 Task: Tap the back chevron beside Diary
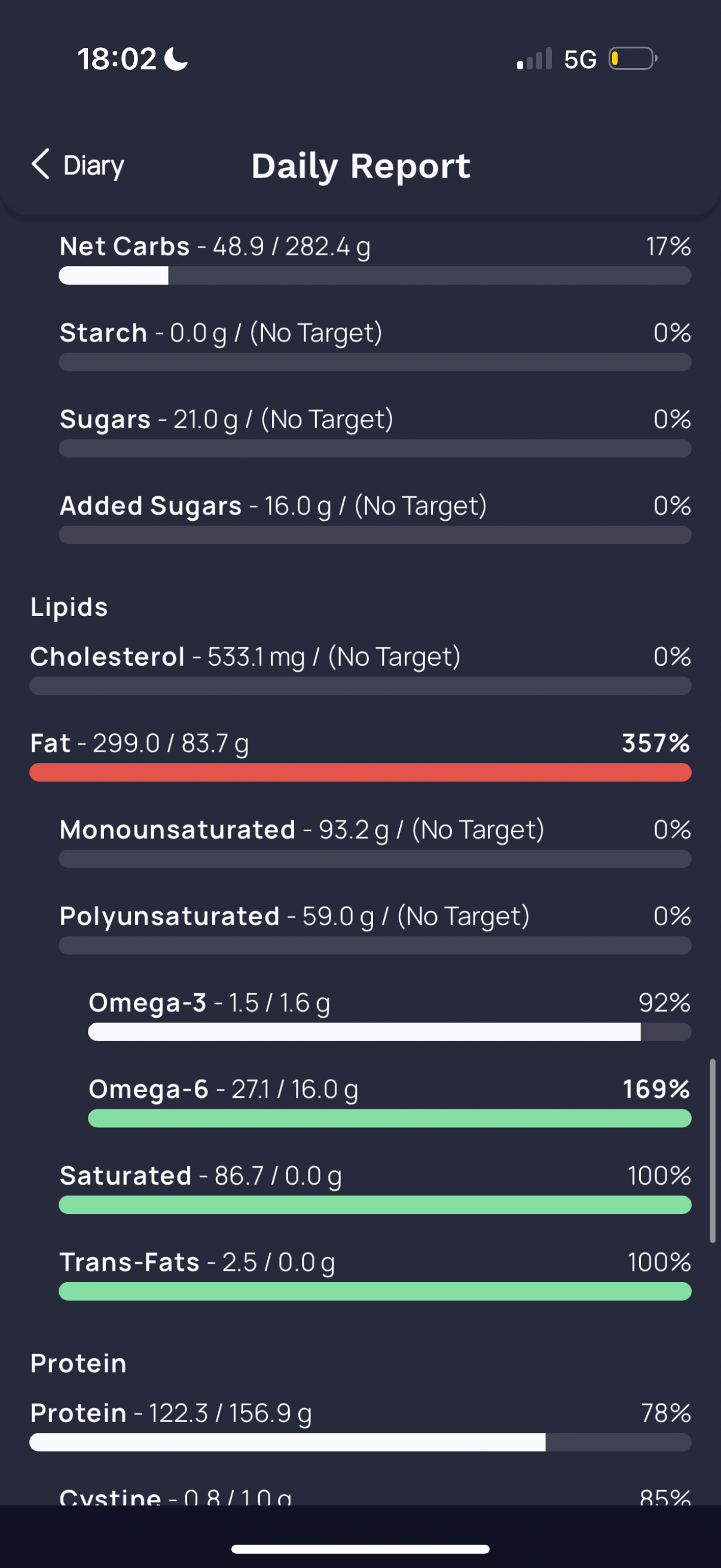click(x=40, y=164)
